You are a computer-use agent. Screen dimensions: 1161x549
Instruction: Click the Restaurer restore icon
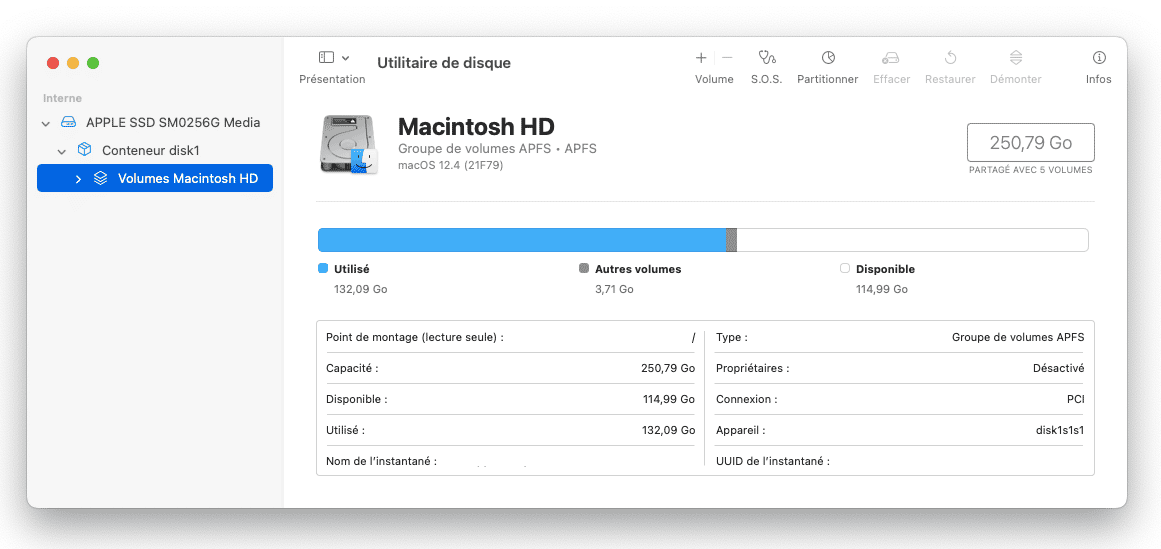click(951, 58)
